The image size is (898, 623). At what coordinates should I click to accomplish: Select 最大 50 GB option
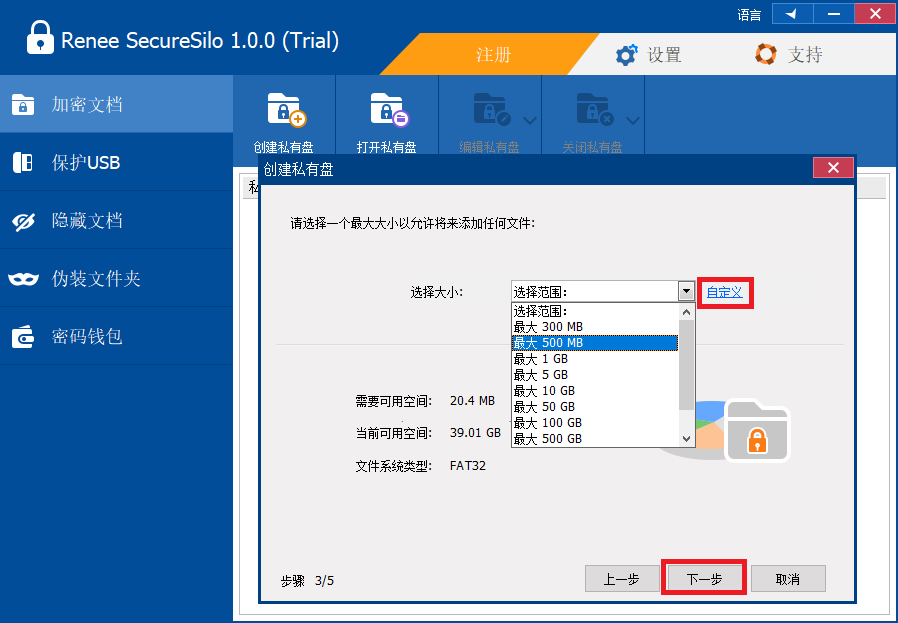(x=594, y=407)
